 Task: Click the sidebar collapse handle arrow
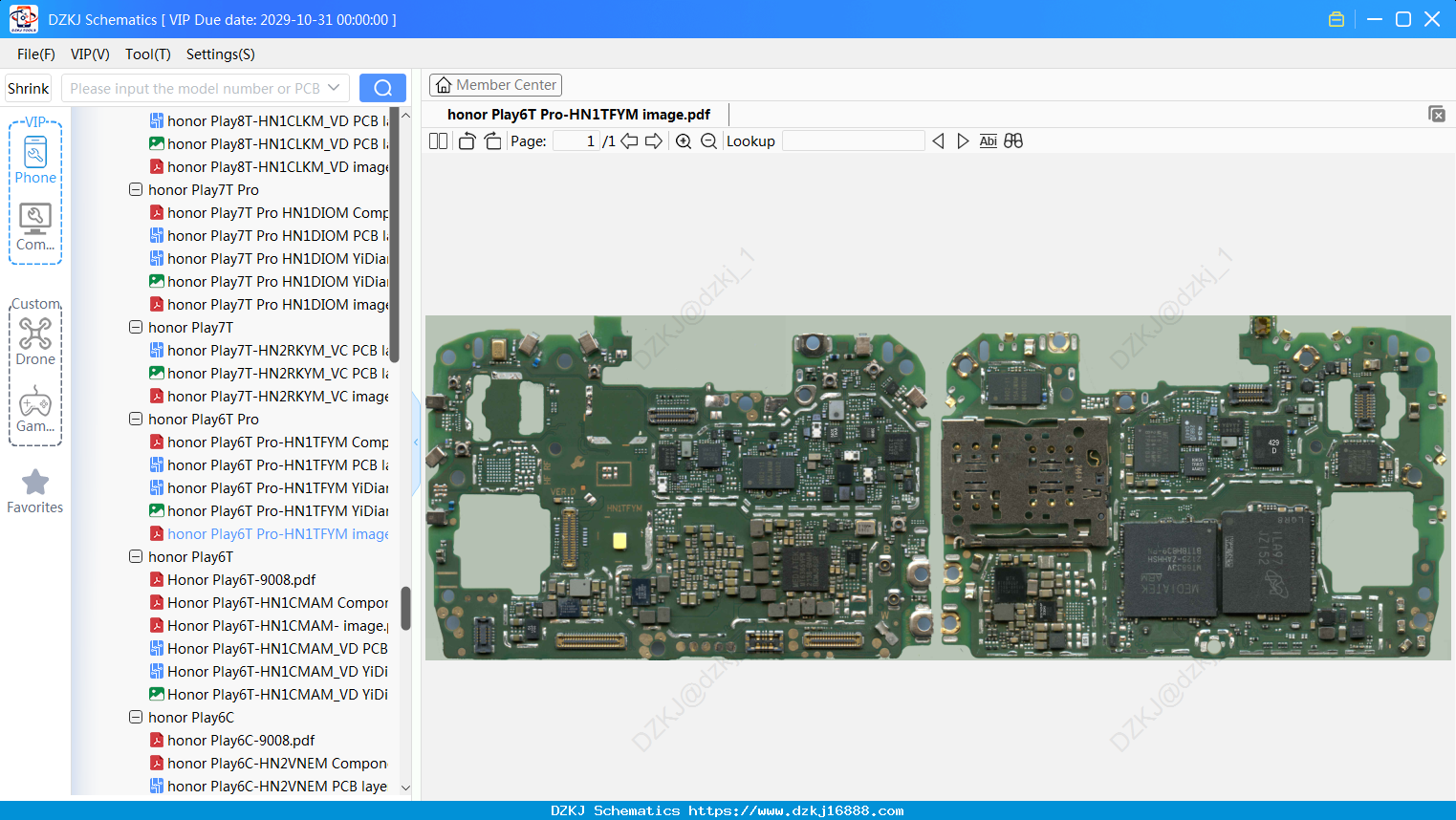pyautogui.click(x=416, y=442)
